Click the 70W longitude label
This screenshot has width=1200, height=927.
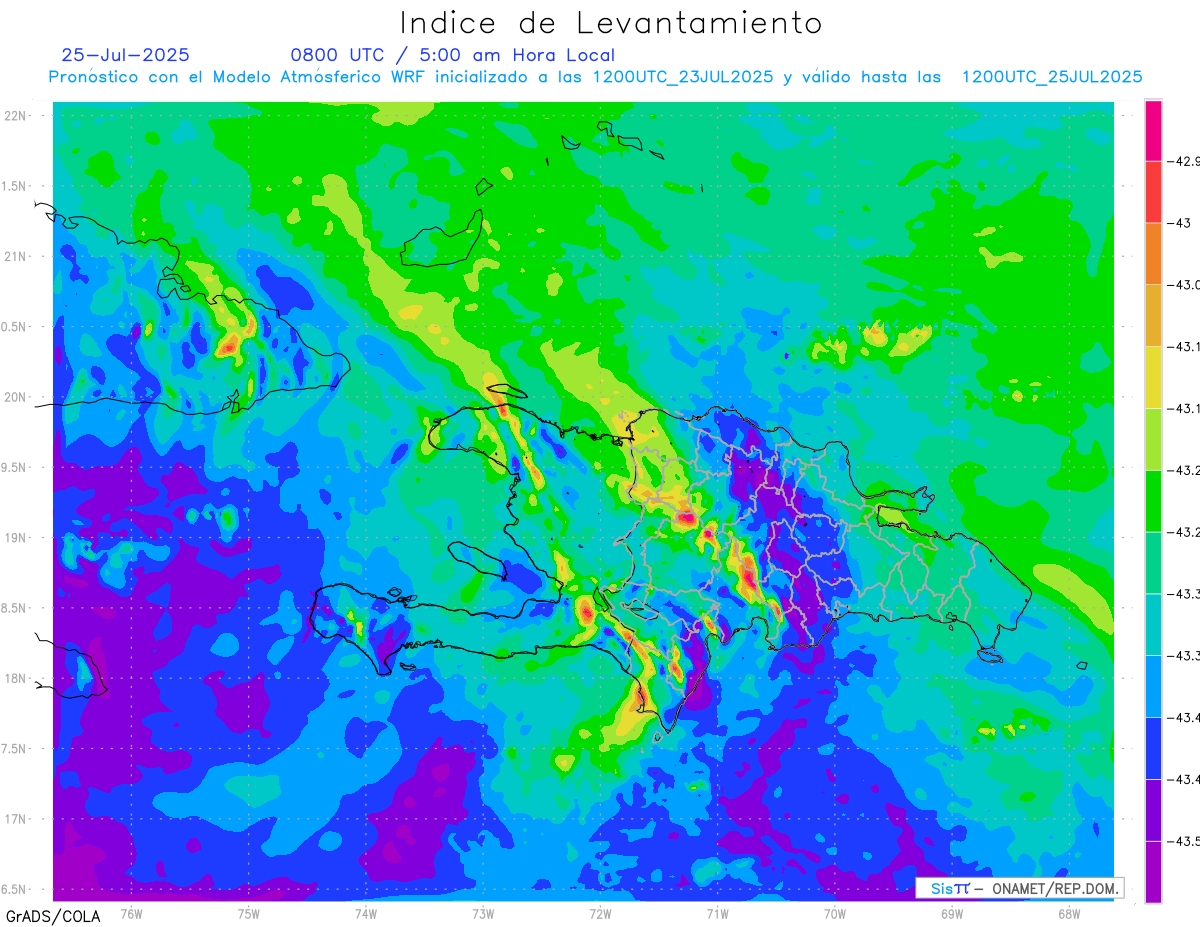coord(835,914)
